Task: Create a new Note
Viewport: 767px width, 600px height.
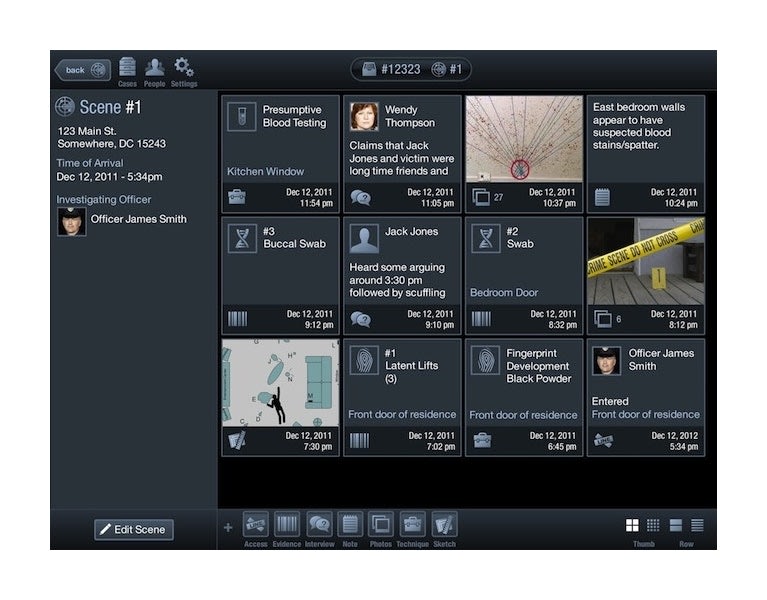Action: [x=349, y=524]
